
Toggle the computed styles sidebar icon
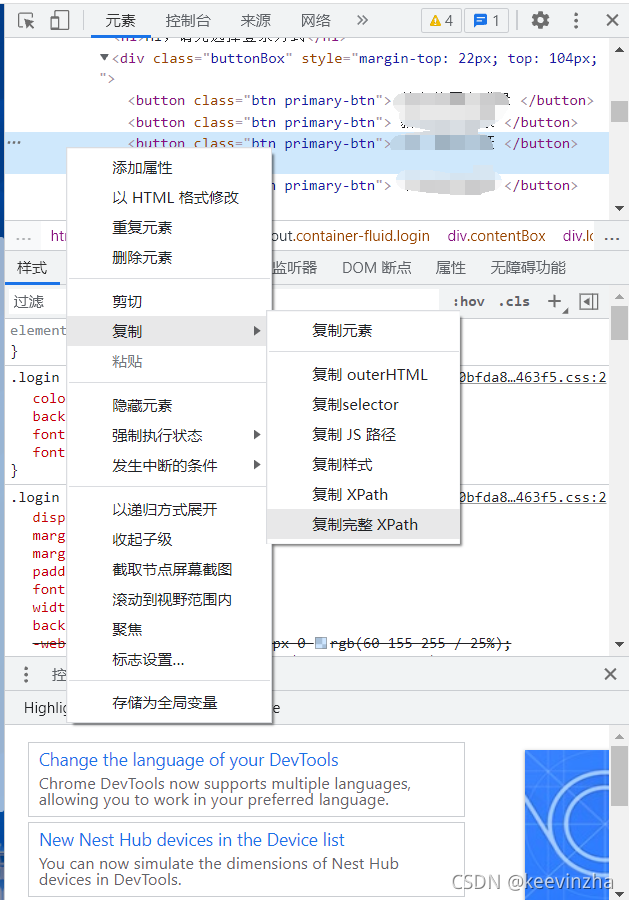click(x=589, y=301)
